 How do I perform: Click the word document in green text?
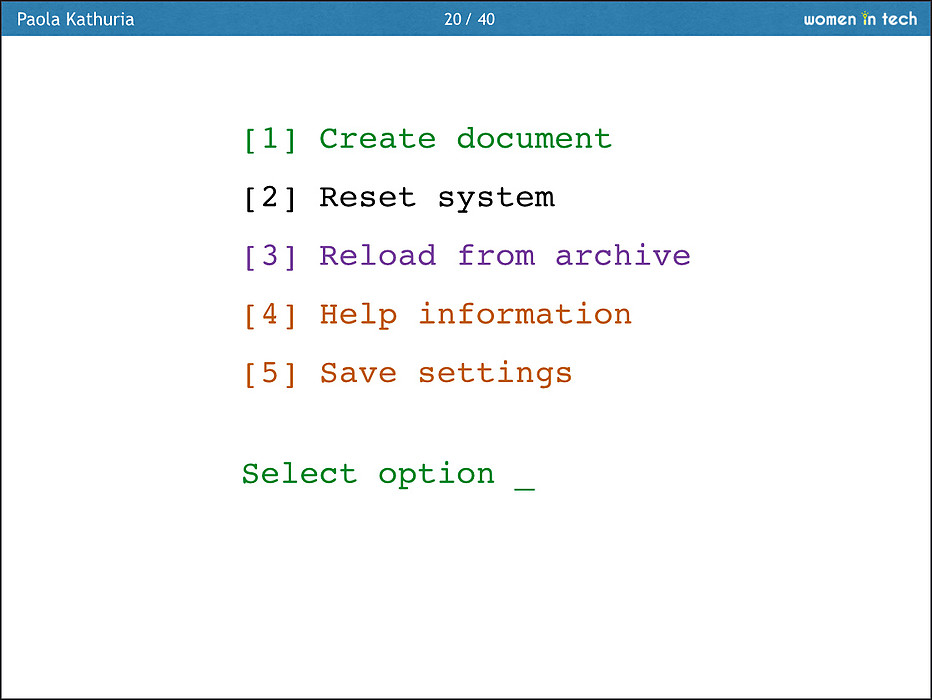click(534, 139)
